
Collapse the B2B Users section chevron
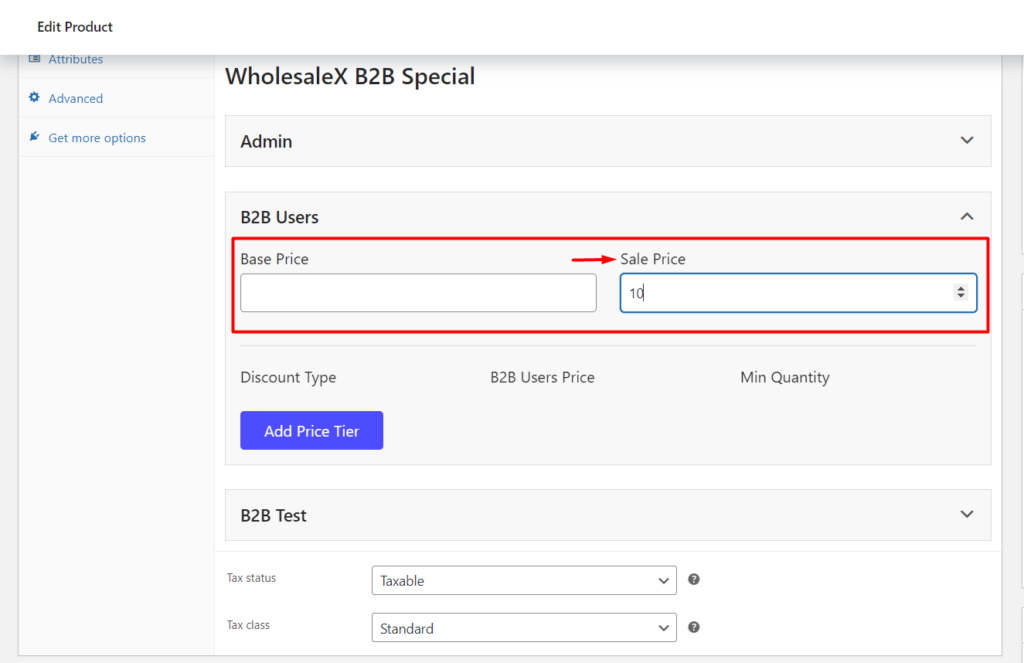coord(967,216)
